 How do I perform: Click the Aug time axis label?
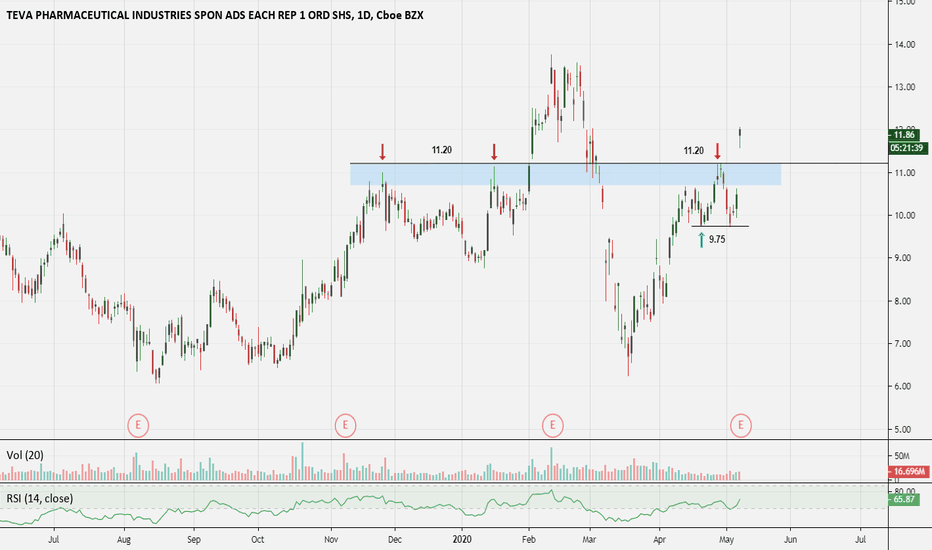(124, 540)
